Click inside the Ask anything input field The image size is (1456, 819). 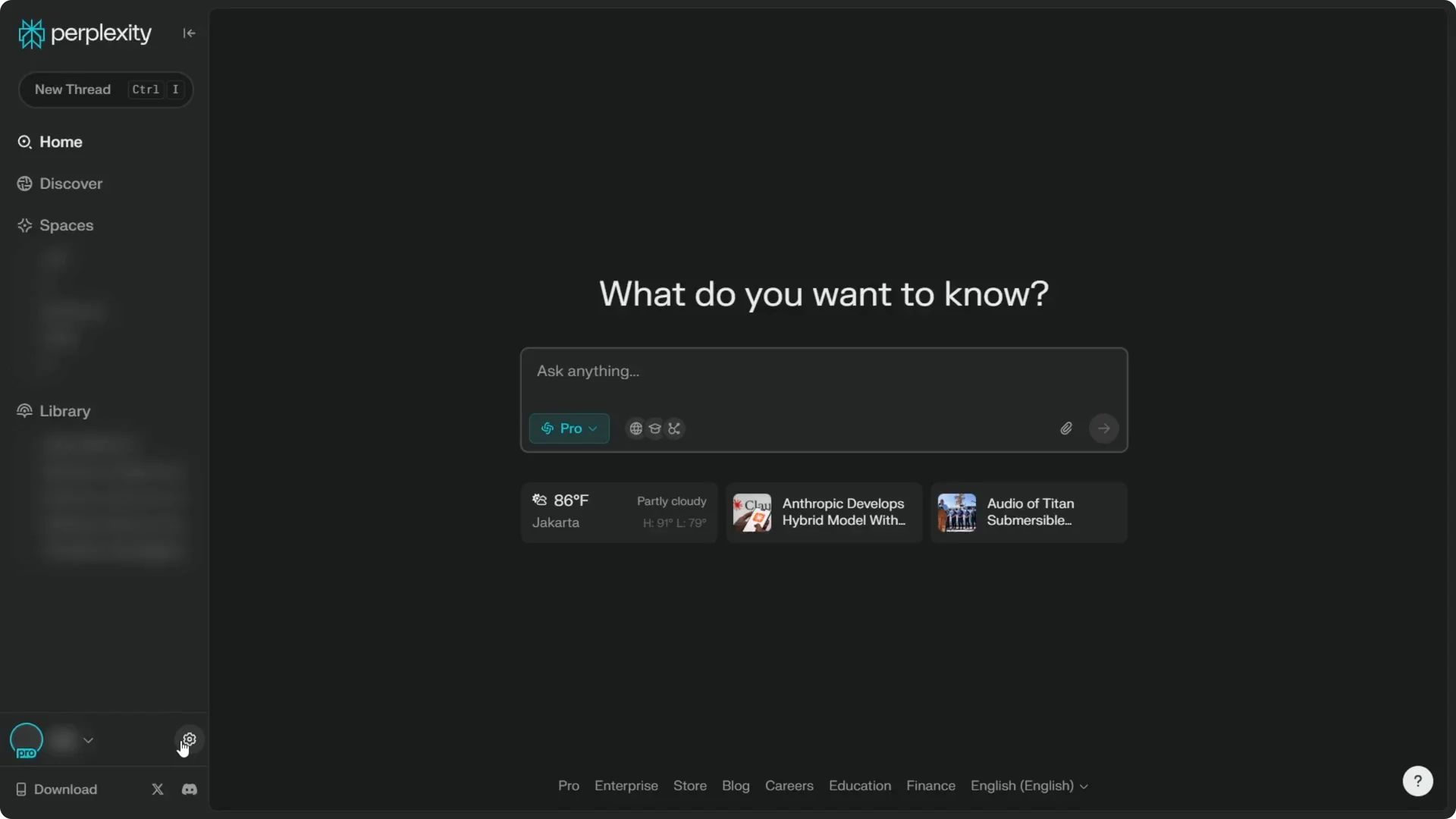click(824, 372)
